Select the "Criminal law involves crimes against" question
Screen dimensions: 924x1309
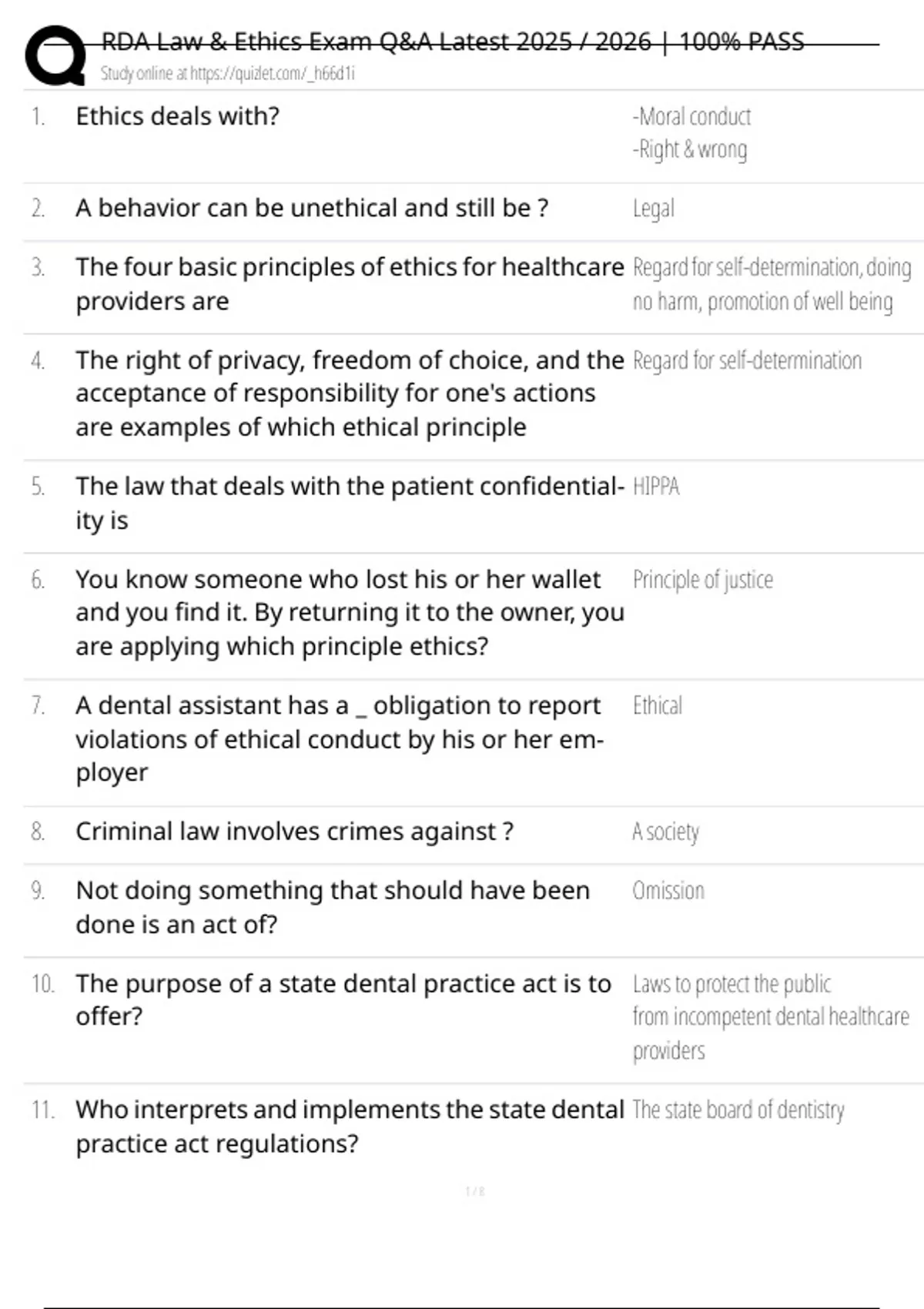(294, 832)
